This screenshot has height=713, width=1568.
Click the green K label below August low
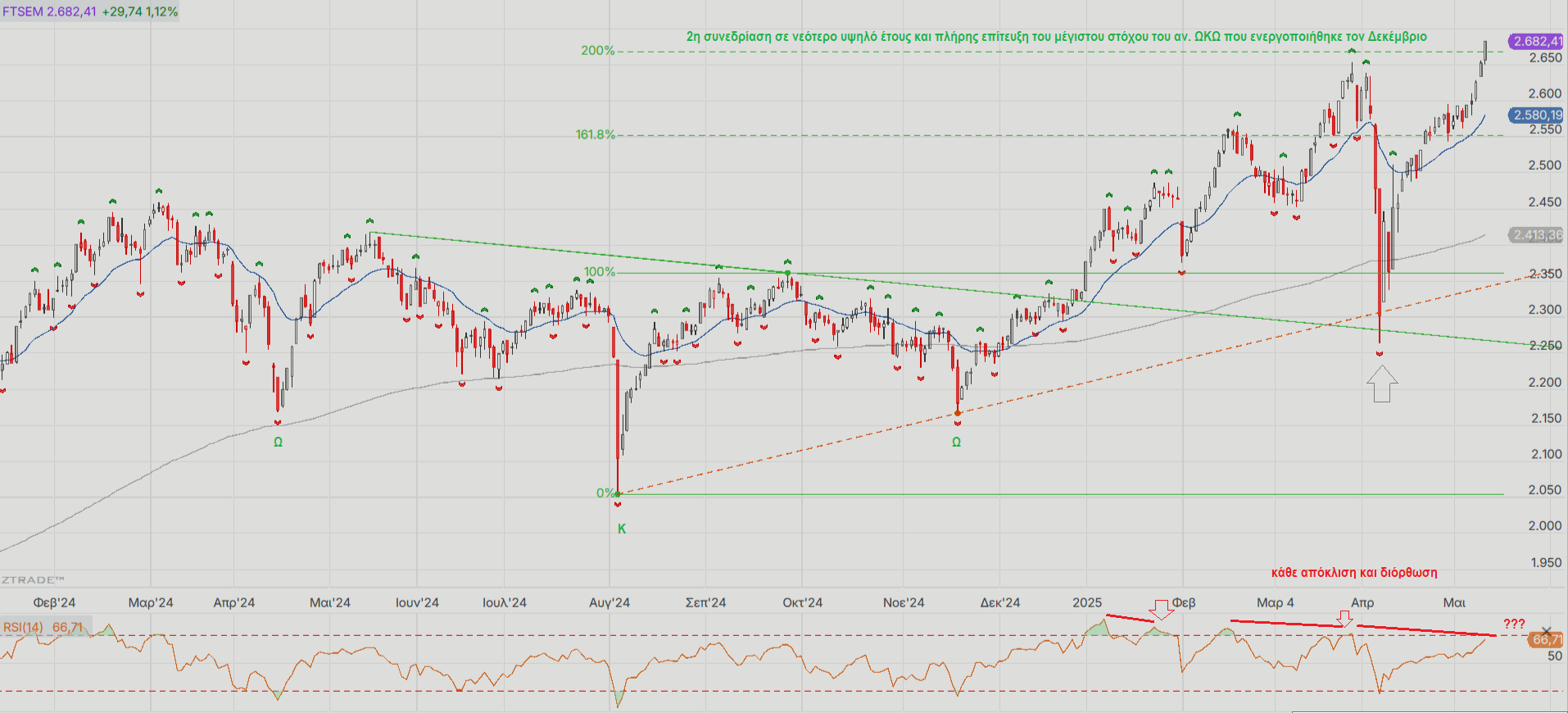(x=622, y=529)
